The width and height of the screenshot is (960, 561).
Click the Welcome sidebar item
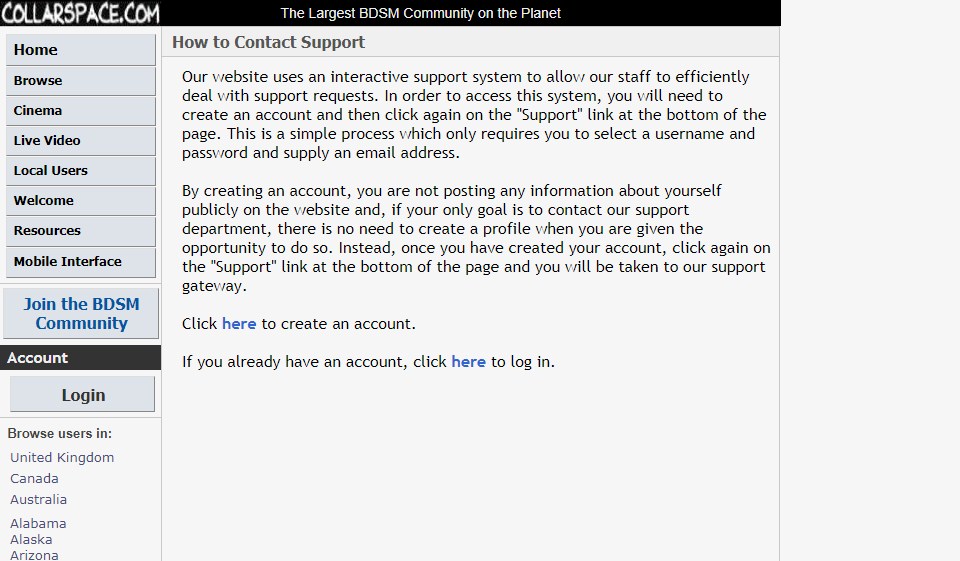click(x=81, y=201)
